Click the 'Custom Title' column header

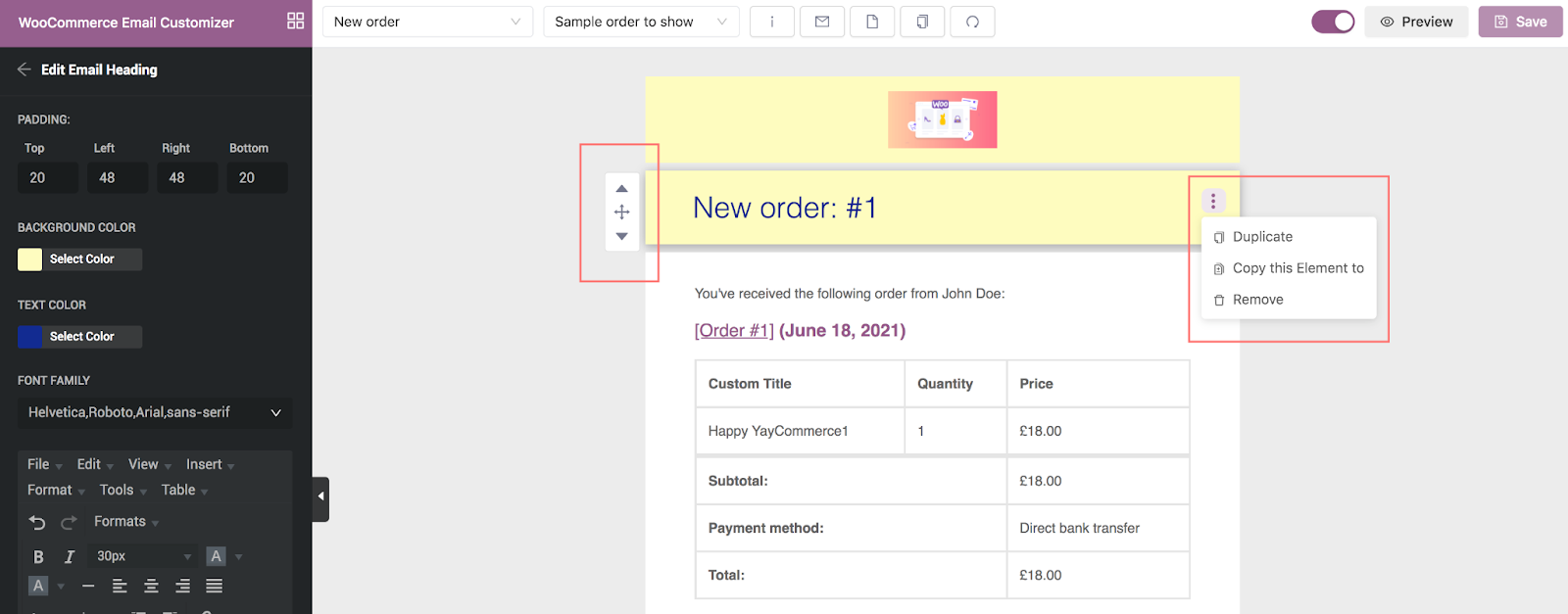click(x=800, y=384)
